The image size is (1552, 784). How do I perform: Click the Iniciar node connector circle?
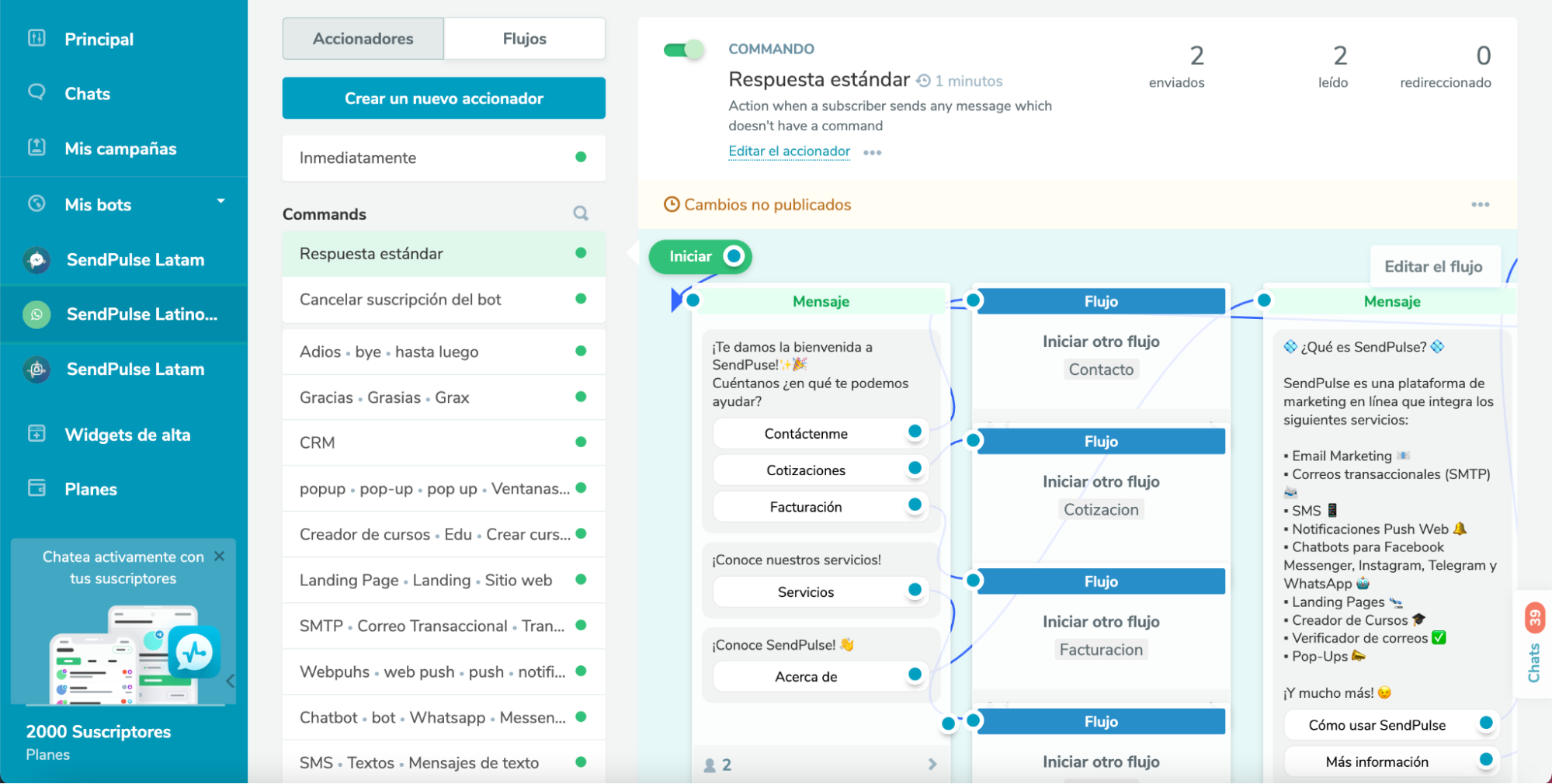[x=734, y=256]
